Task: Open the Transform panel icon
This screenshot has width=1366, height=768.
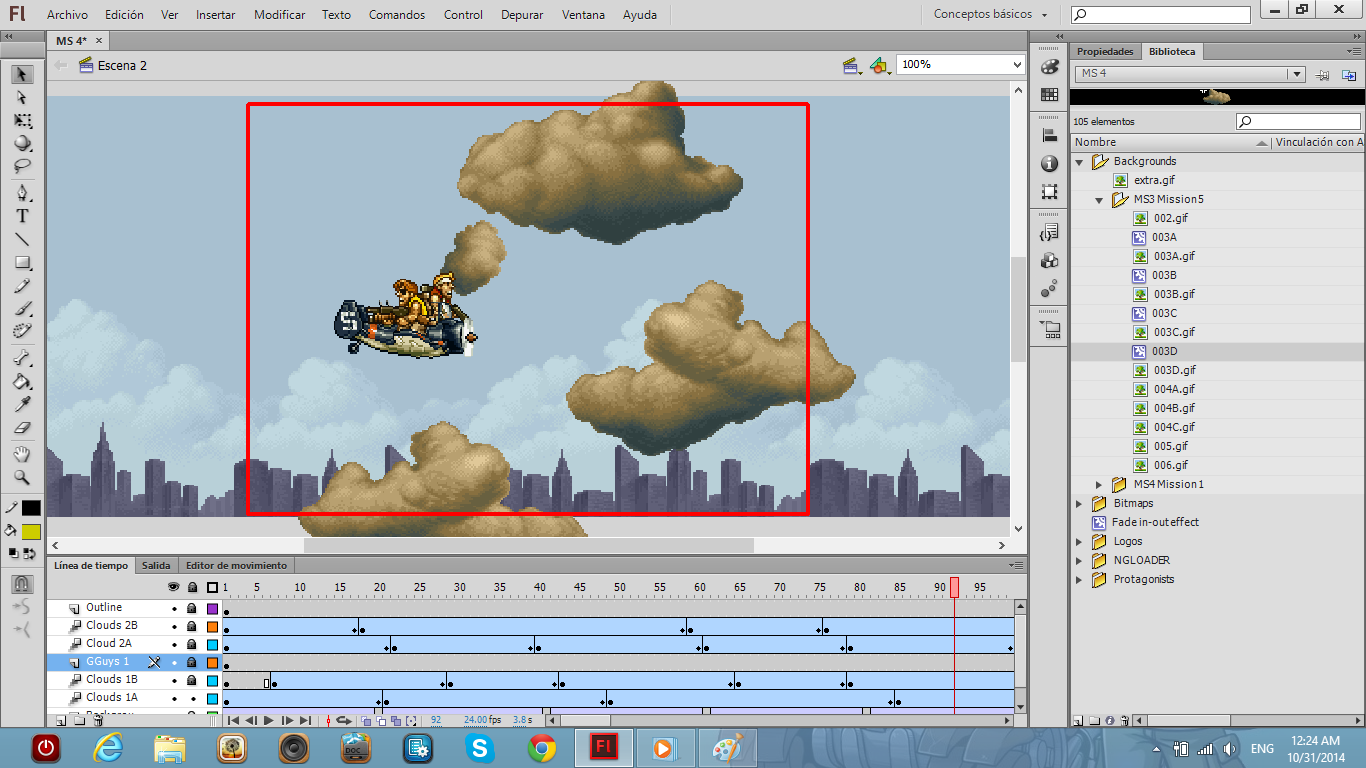Action: click(x=1049, y=191)
